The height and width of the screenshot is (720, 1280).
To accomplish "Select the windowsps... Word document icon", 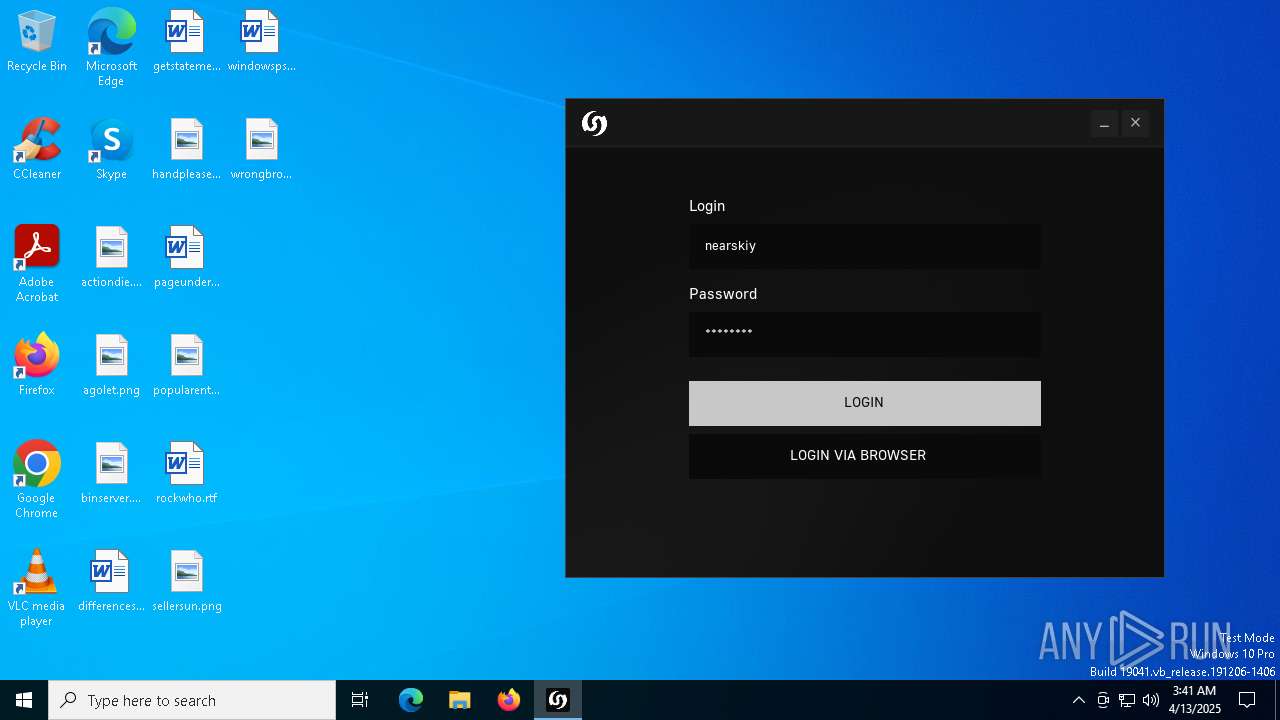I will point(261,42).
